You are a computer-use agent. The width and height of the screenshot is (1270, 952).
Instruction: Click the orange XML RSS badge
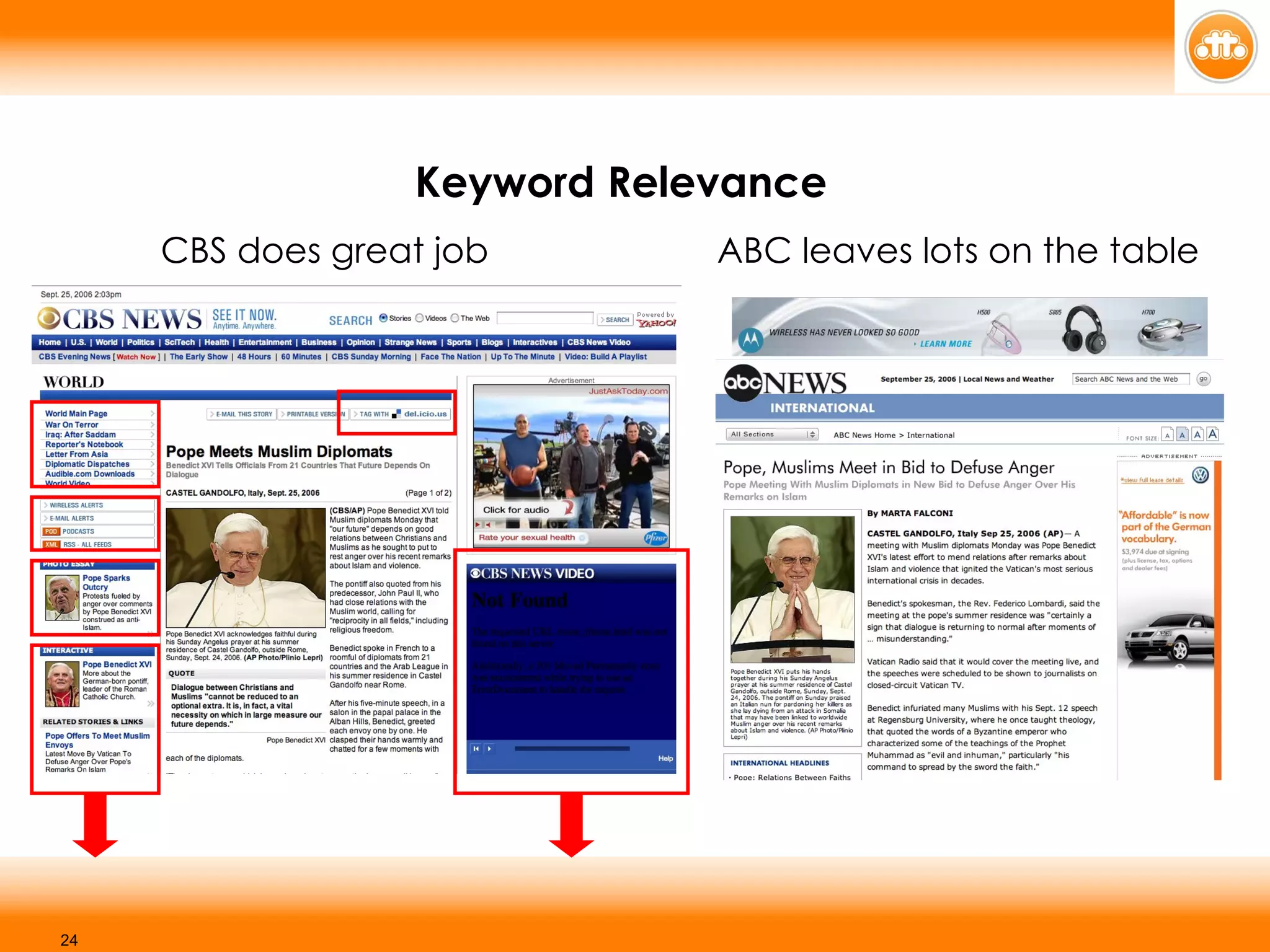(51, 544)
